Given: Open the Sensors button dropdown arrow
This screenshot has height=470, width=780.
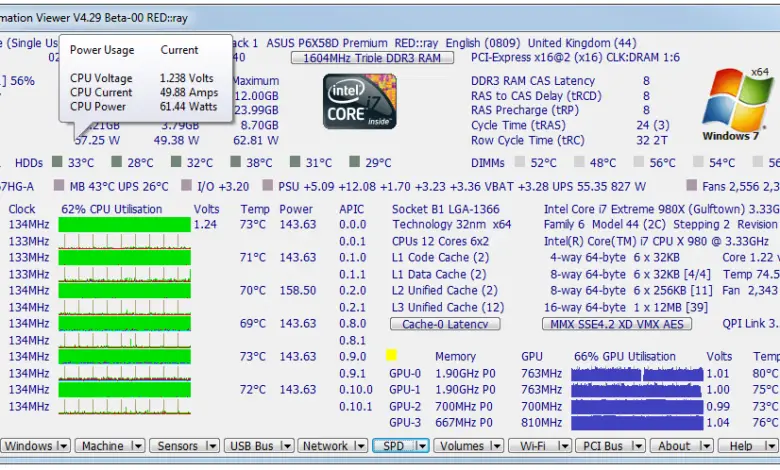Looking at the screenshot, I should point(211,446).
